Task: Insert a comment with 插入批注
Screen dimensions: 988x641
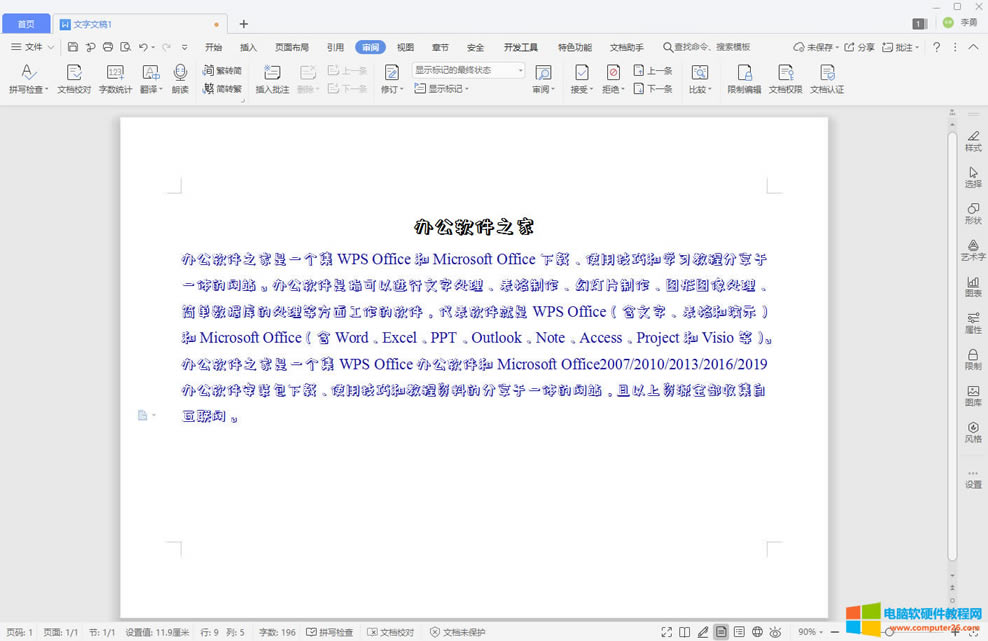Action: (271, 80)
